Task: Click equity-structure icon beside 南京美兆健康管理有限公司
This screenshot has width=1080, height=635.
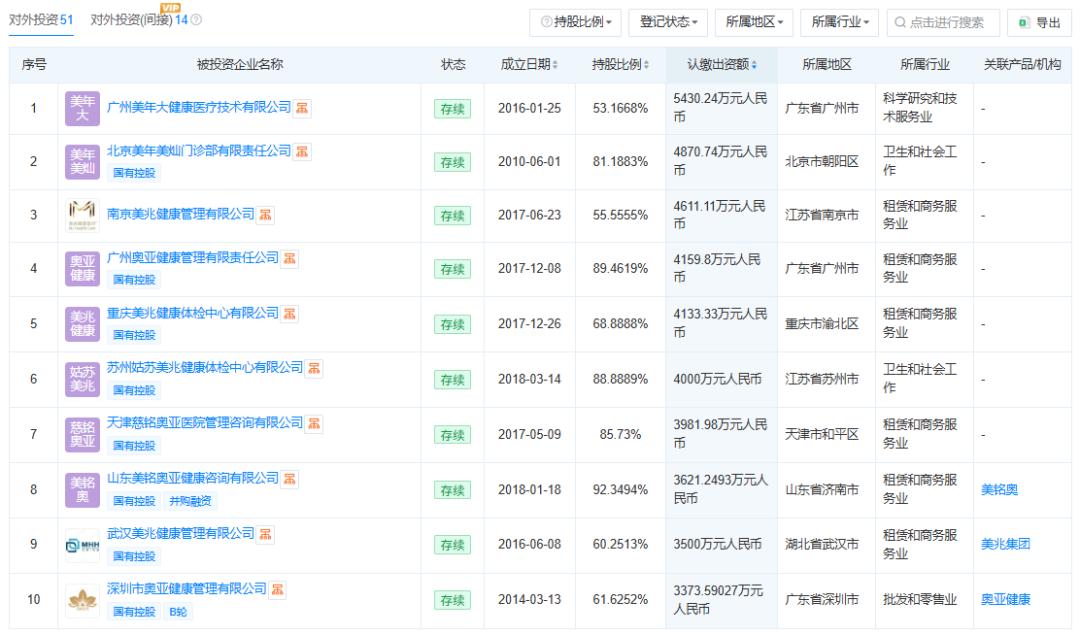Action: coord(265,215)
